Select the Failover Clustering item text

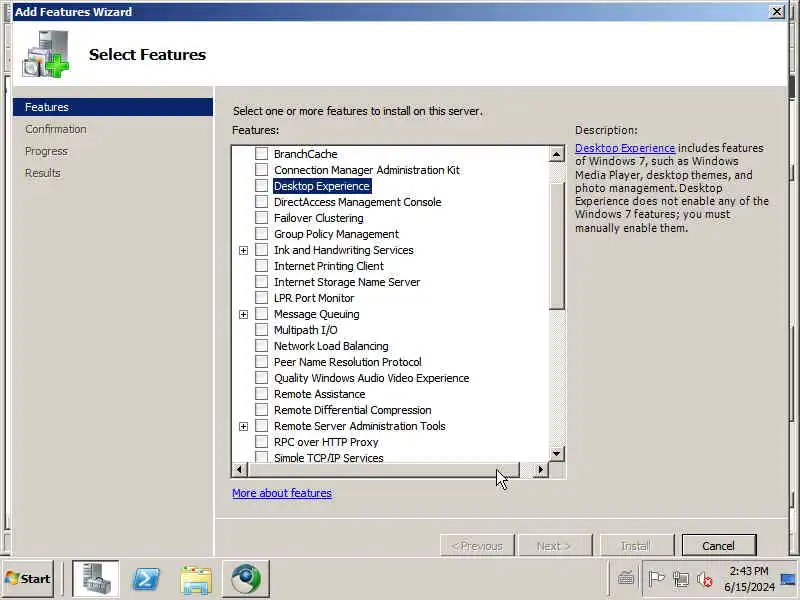pos(319,218)
